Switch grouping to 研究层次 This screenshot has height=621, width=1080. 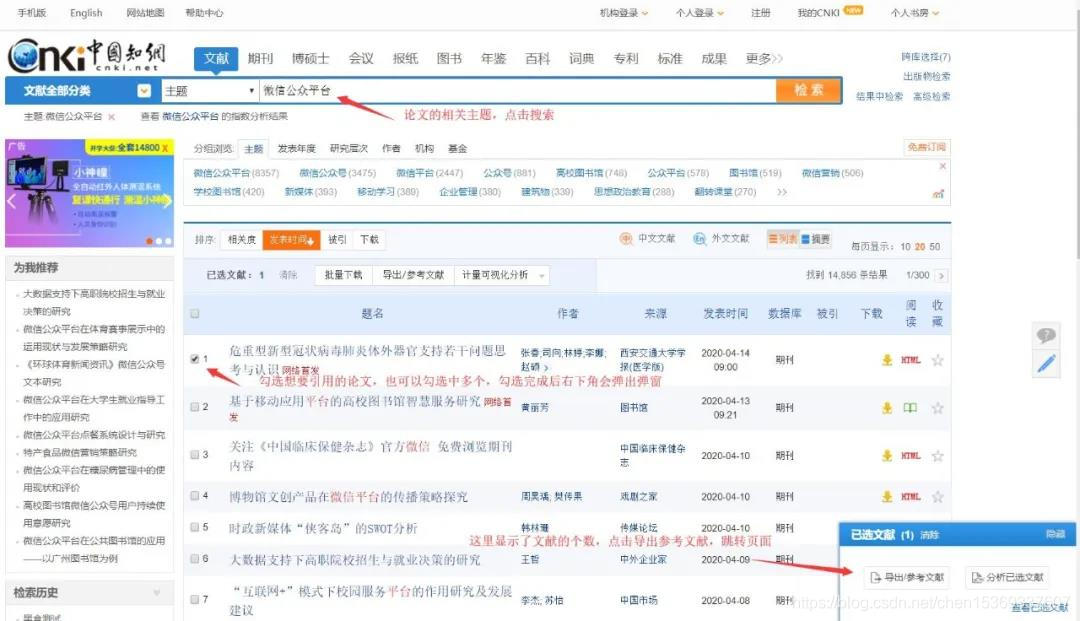click(x=349, y=149)
